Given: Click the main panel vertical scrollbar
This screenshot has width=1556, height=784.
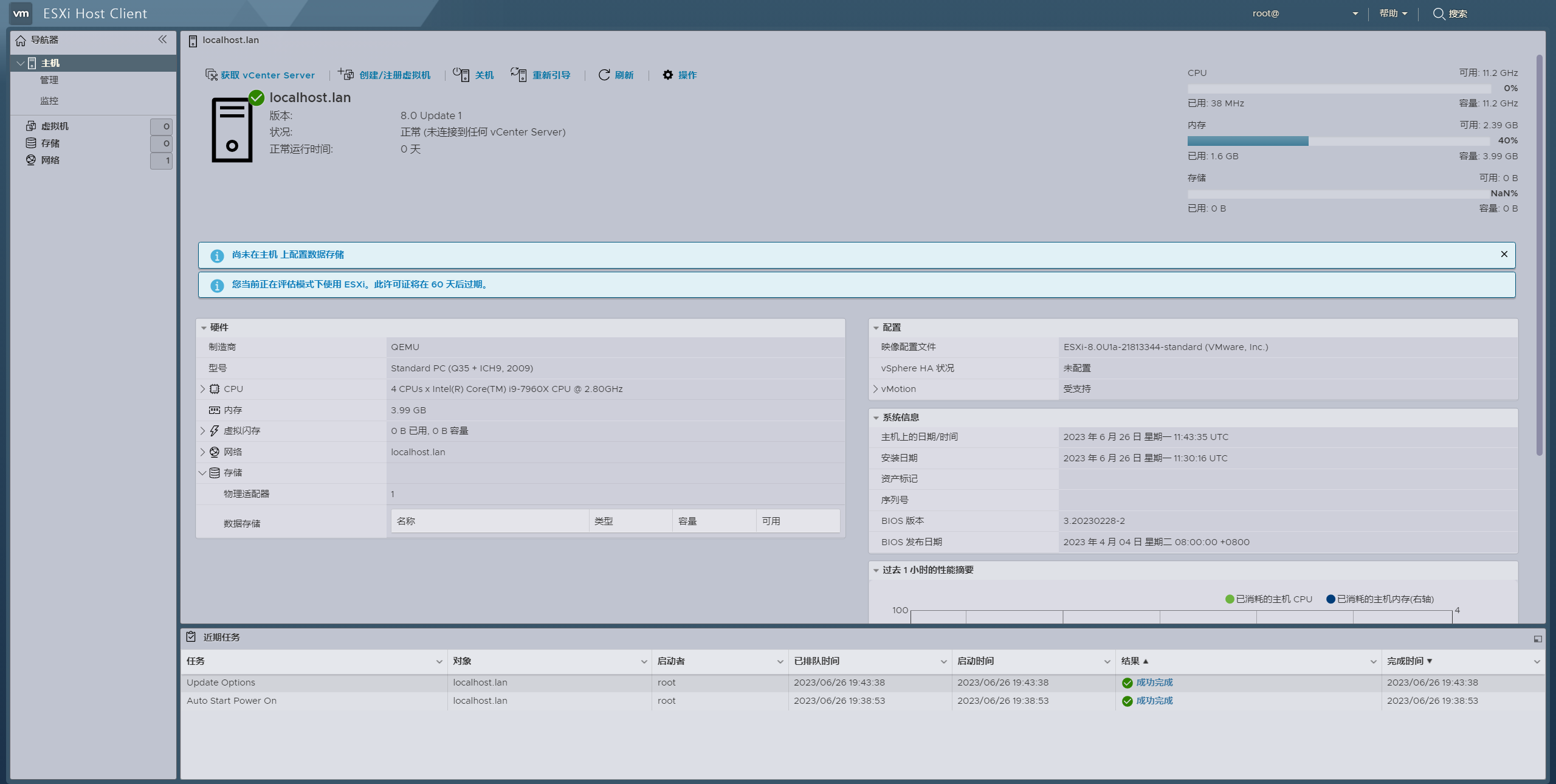Looking at the screenshot, I should [1539, 255].
